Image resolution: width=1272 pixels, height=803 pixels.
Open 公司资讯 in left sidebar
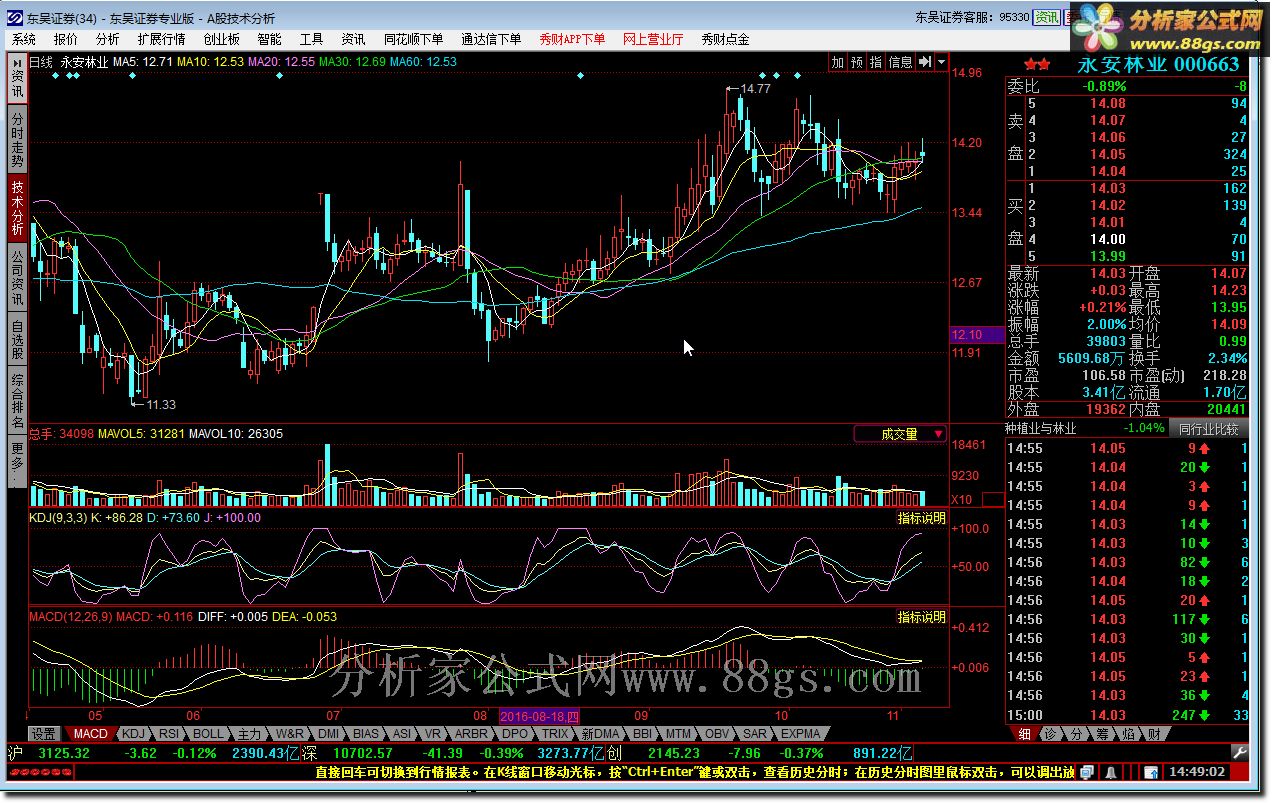(x=17, y=277)
